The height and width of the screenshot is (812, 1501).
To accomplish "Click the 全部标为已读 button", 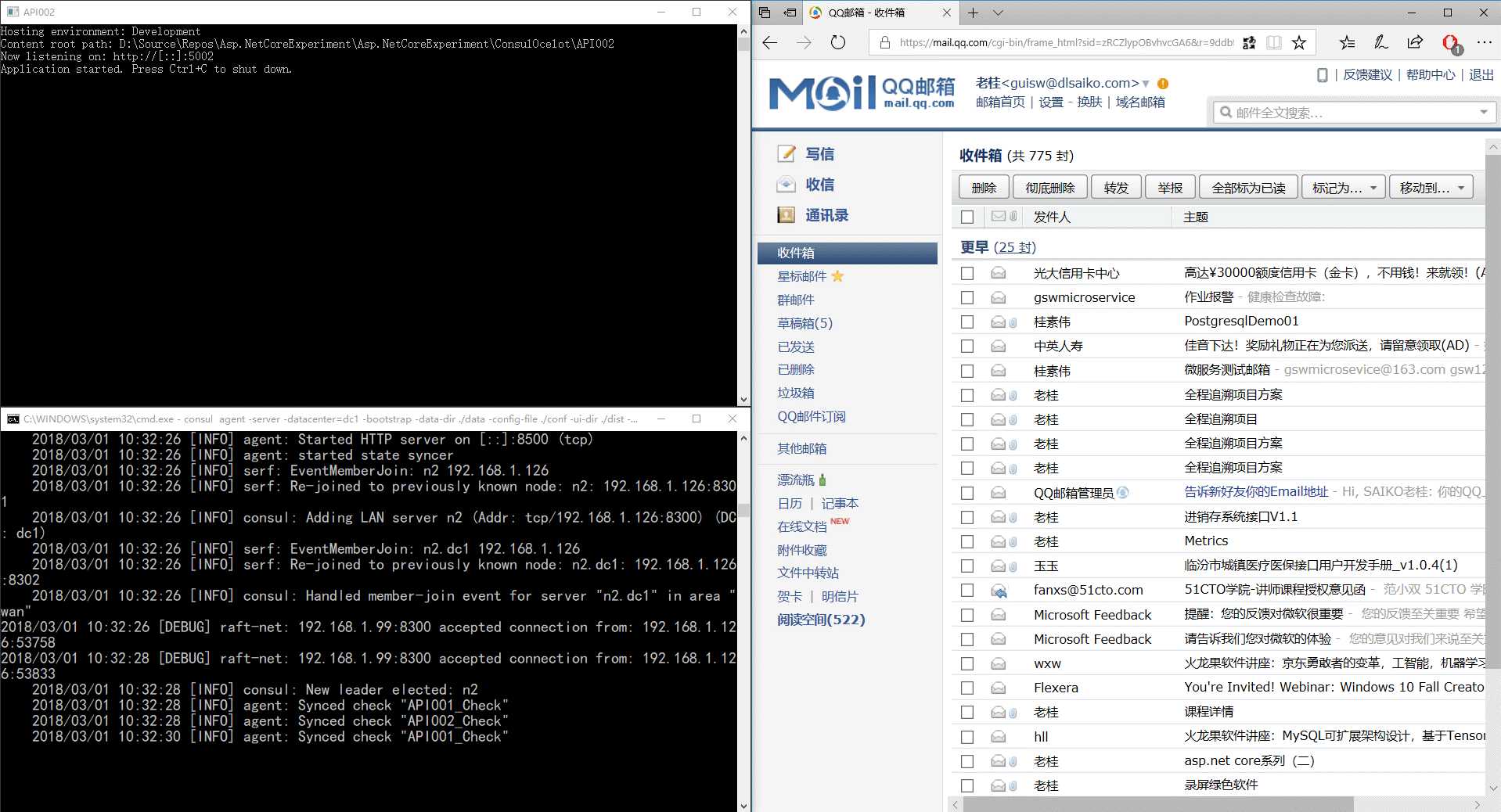I will coord(1248,188).
